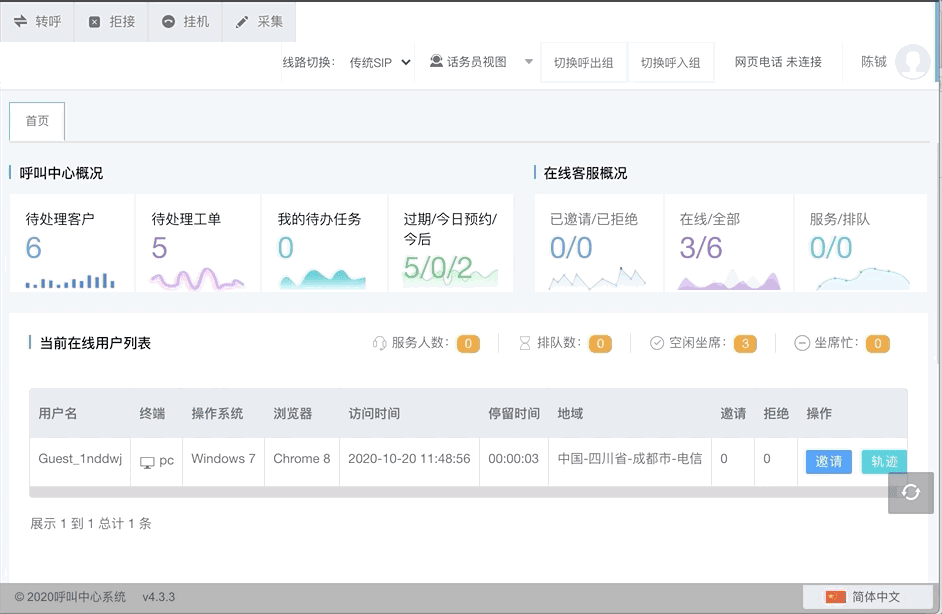Click the 停留时间 column header

(514, 413)
